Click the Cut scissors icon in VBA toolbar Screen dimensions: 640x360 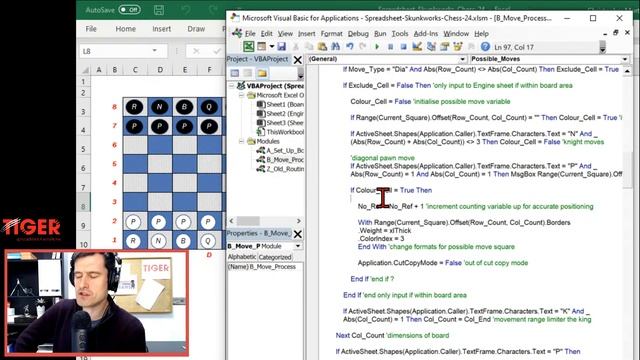pos(296,47)
